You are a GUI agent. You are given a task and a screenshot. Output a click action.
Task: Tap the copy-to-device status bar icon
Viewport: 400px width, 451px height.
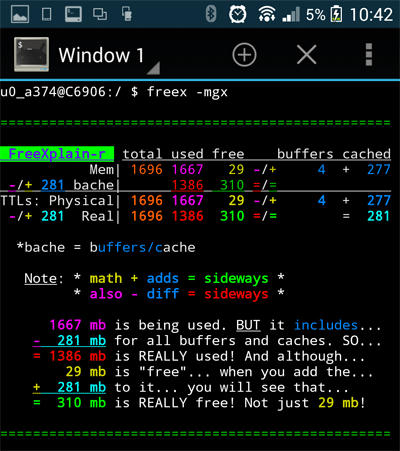[126, 14]
